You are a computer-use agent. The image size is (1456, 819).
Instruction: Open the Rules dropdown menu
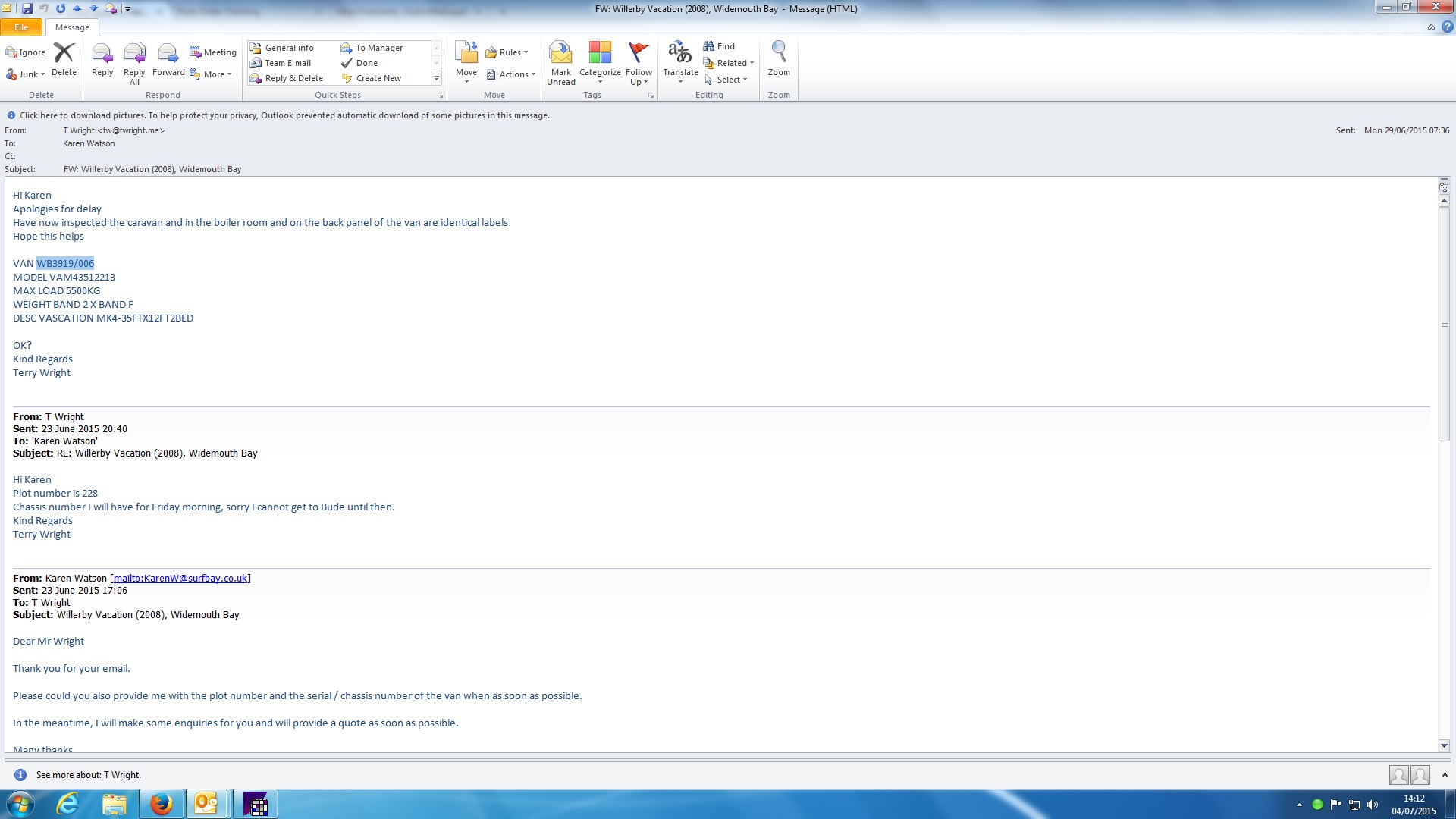pos(507,52)
